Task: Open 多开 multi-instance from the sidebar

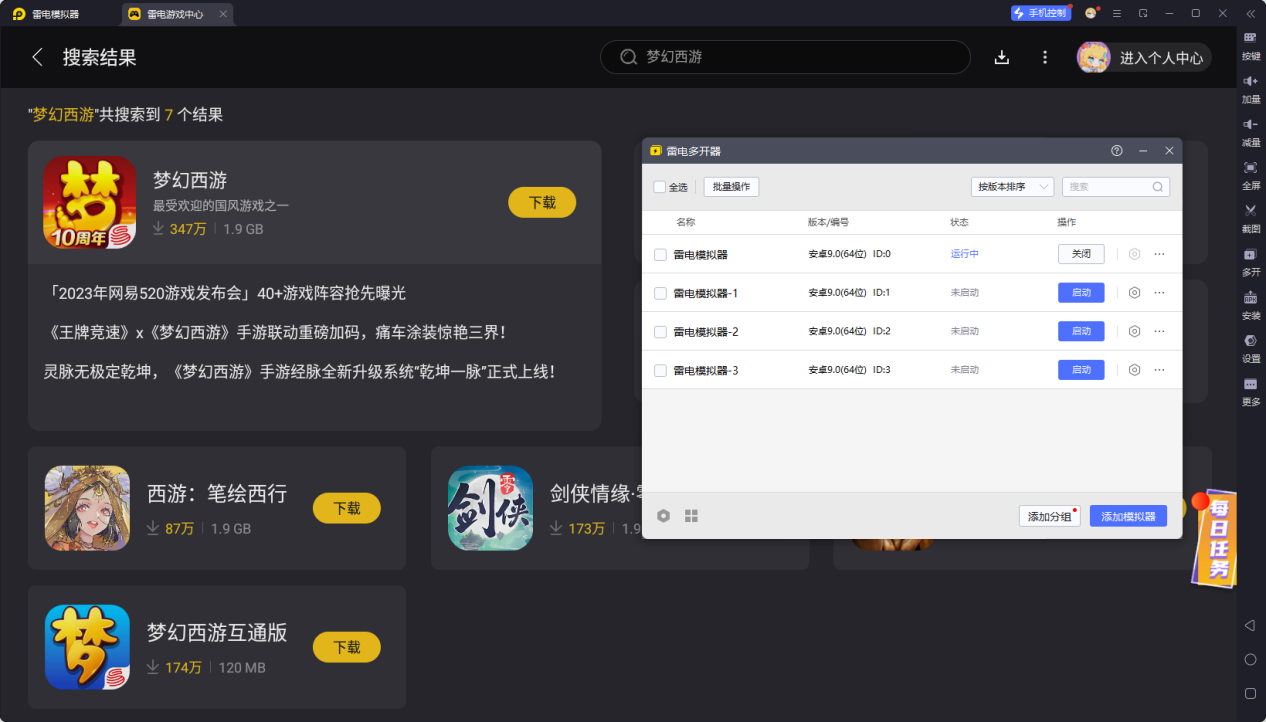Action: click(1250, 260)
